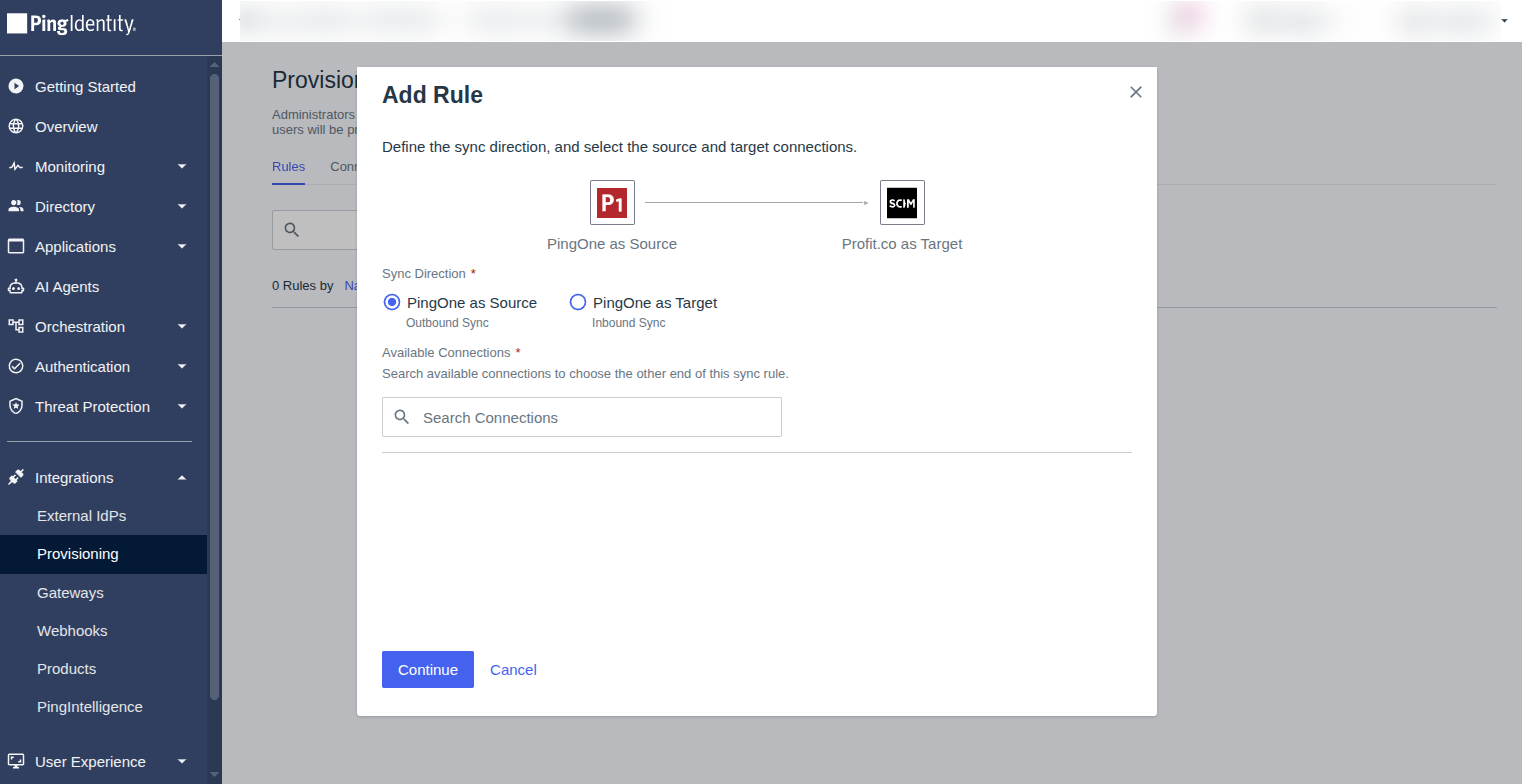Expand the Authentication menu chevron
This screenshot has height=784, width=1522.
point(182,367)
